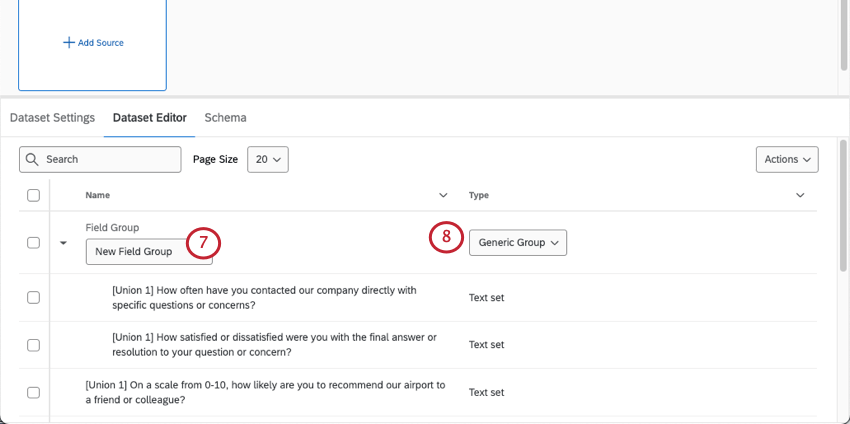
Task: Switch to the Dataset Settings tab
Action: 52,117
